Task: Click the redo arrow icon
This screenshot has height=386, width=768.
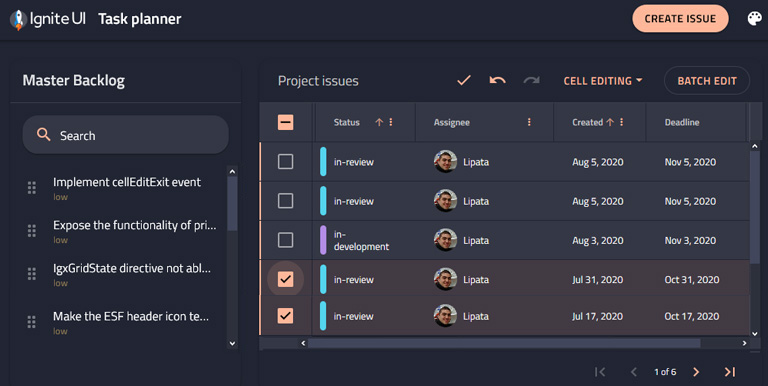Action: [x=531, y=80]
